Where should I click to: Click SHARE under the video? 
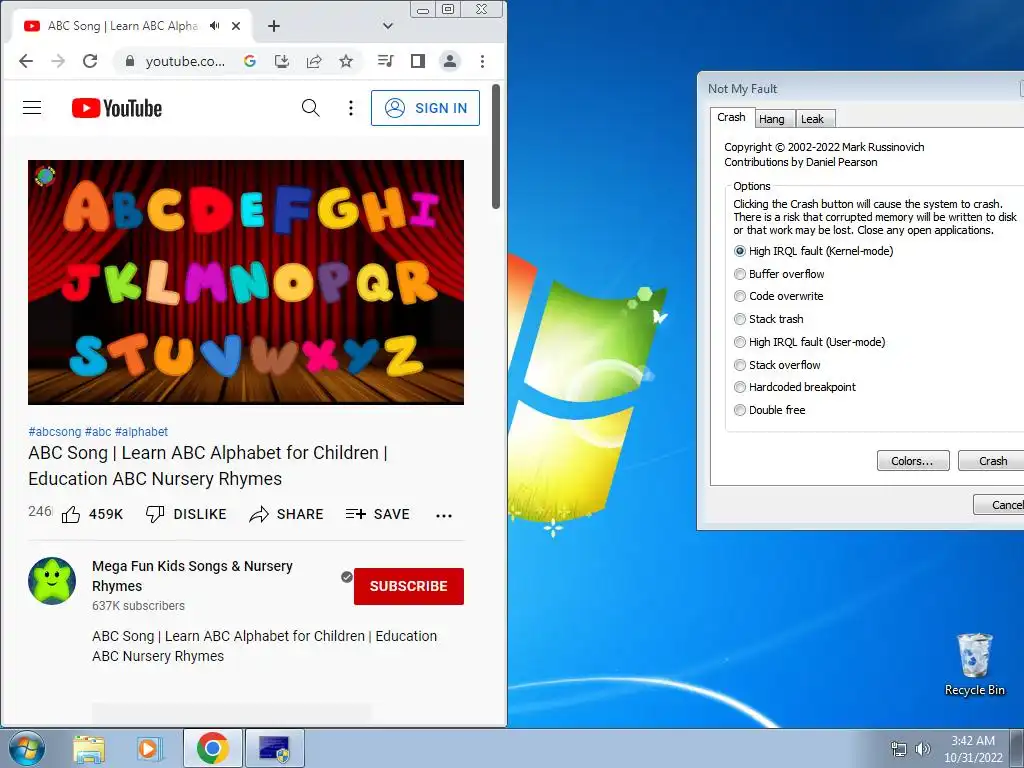(286, 515)
